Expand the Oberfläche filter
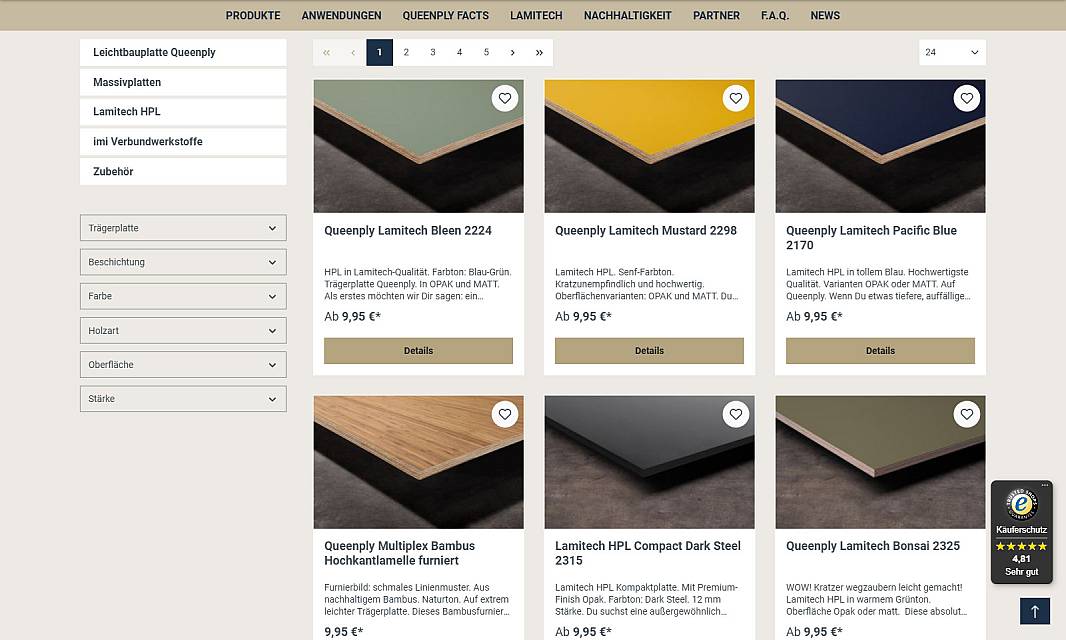This screenshot has height=640, width=1066. 183,365
